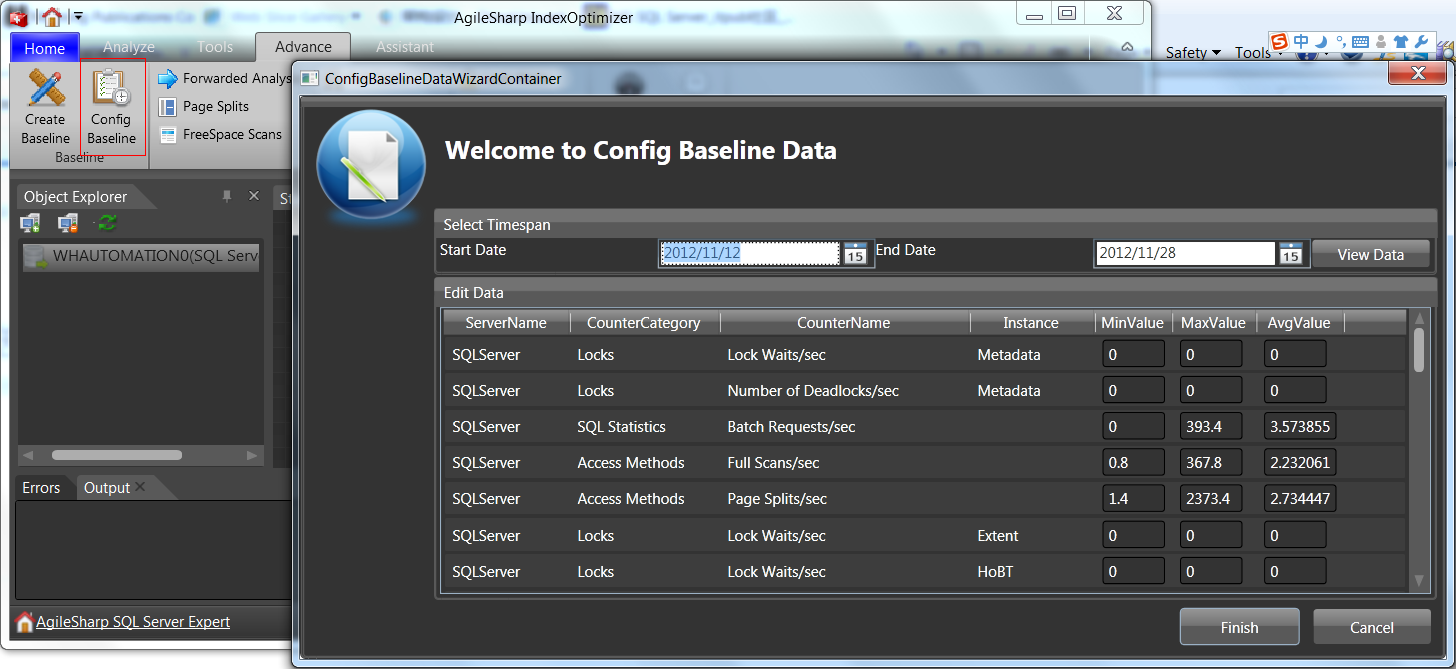
Task: Open the Assistant ribbon tab
Action: 405,47
